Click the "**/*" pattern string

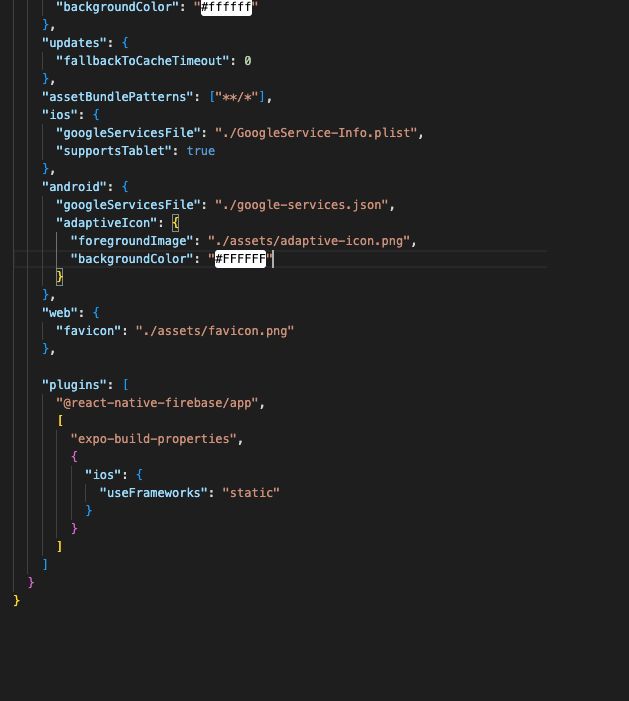(237, 97)
